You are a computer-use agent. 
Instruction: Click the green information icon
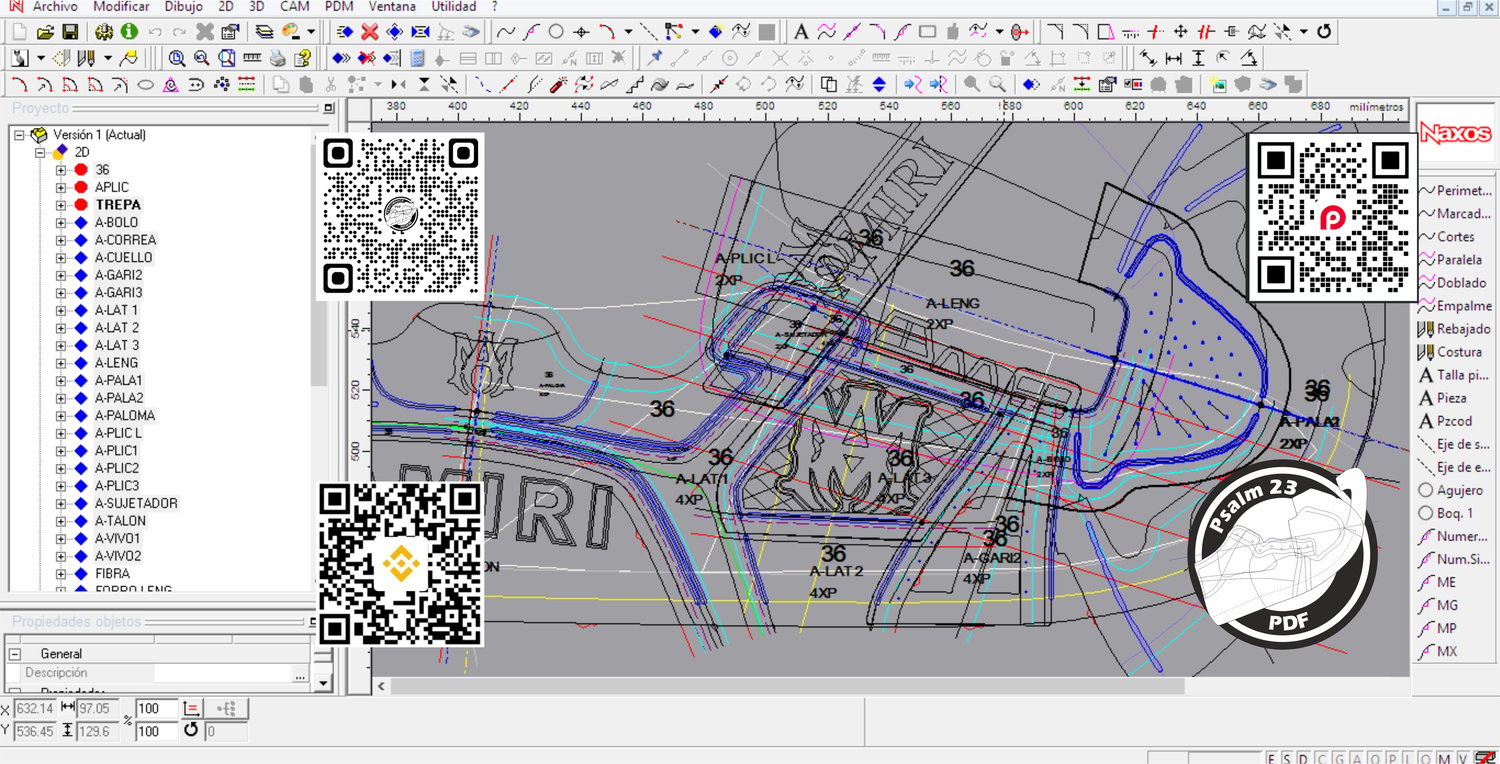(129, 32)
